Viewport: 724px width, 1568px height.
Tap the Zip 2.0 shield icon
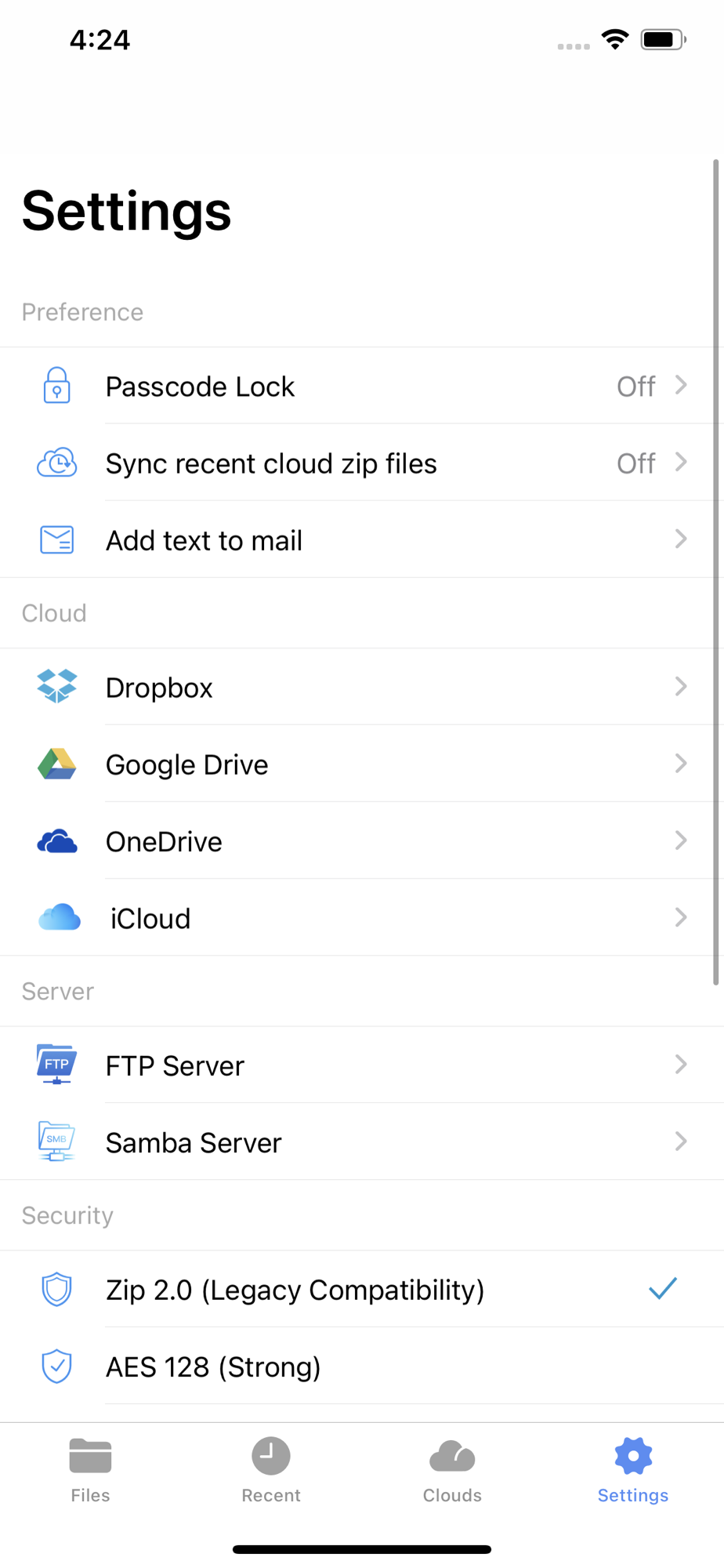click(56, 1289)
